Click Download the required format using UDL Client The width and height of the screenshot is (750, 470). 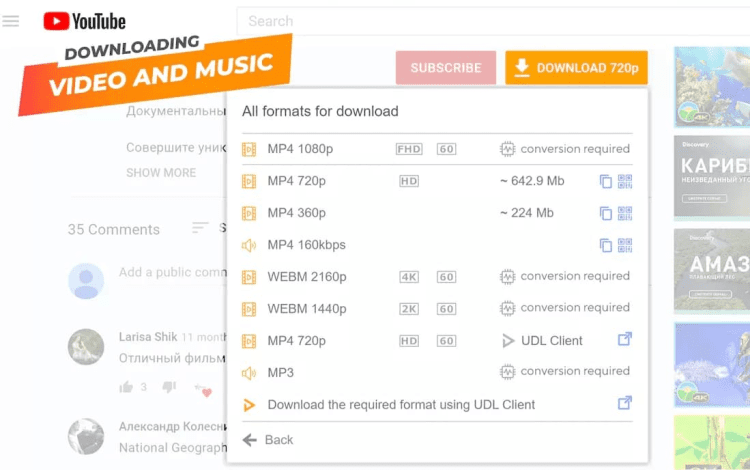401,405
